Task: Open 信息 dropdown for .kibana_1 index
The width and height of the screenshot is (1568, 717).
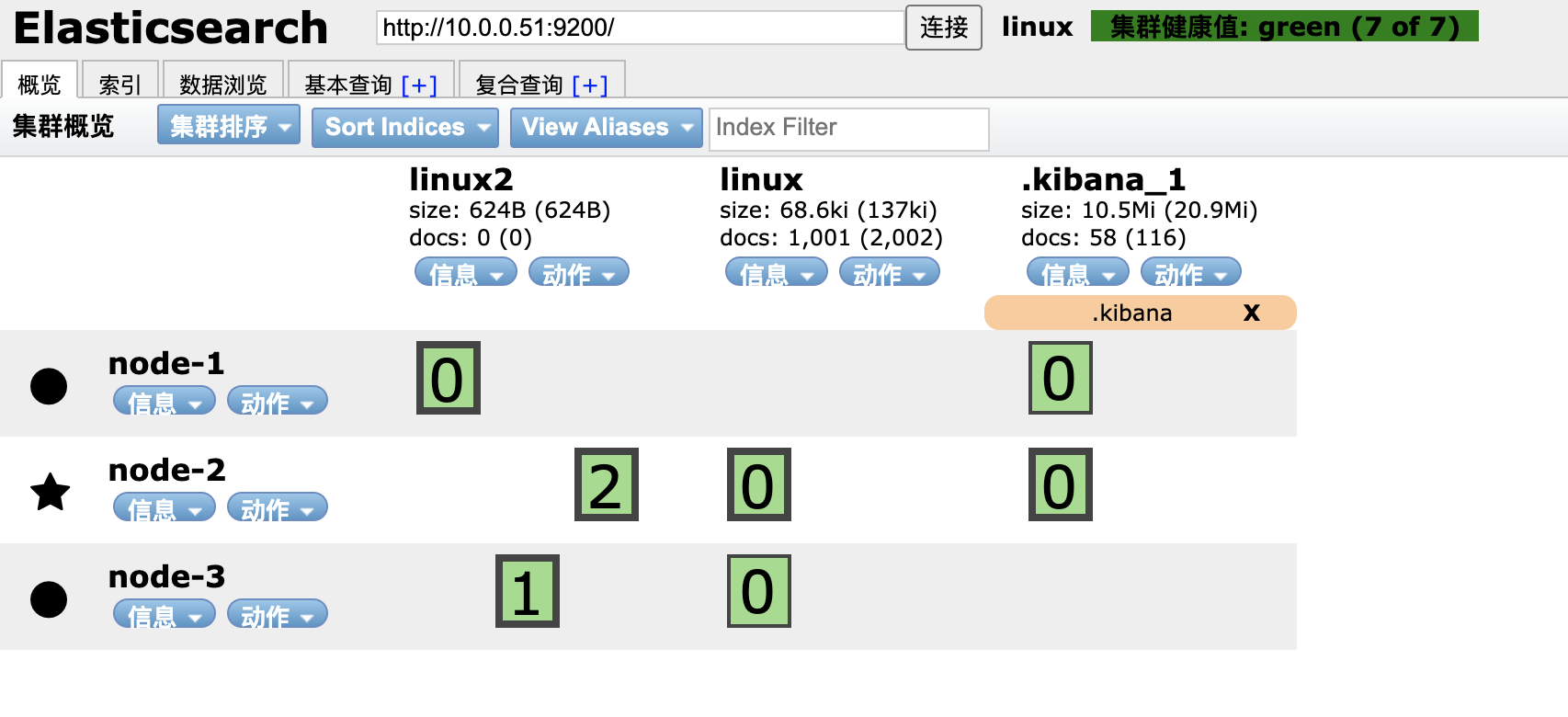Action: pos(1078,272)
